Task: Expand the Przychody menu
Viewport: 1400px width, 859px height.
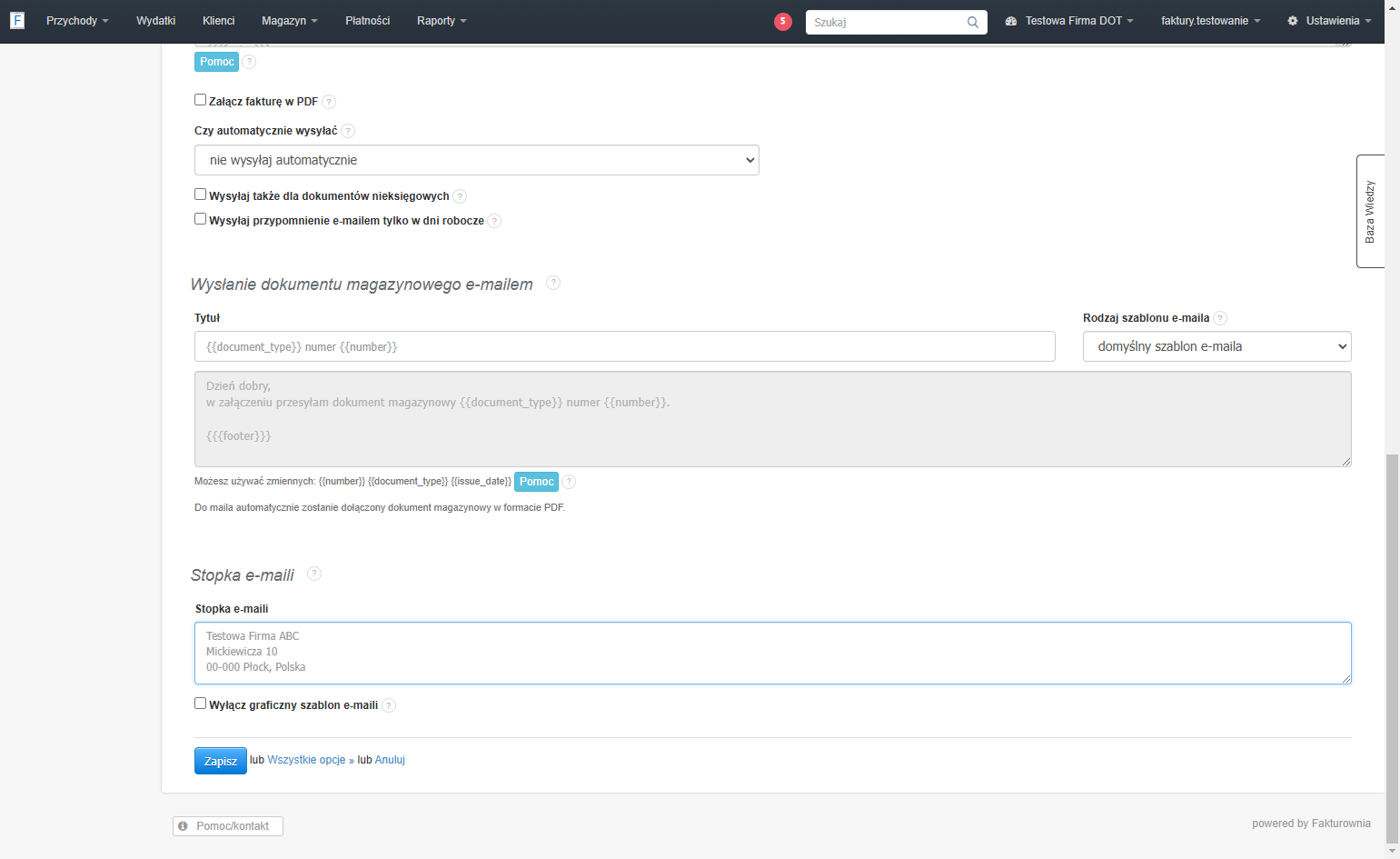Action: pyautogui.click(x=77, y=21)
